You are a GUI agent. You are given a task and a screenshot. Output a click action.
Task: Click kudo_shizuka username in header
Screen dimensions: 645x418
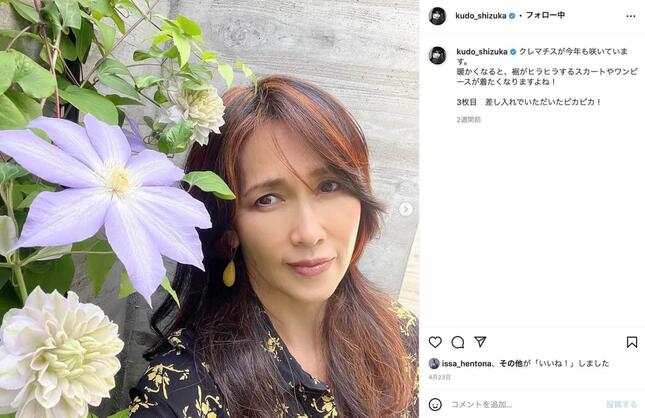point(480,16)
